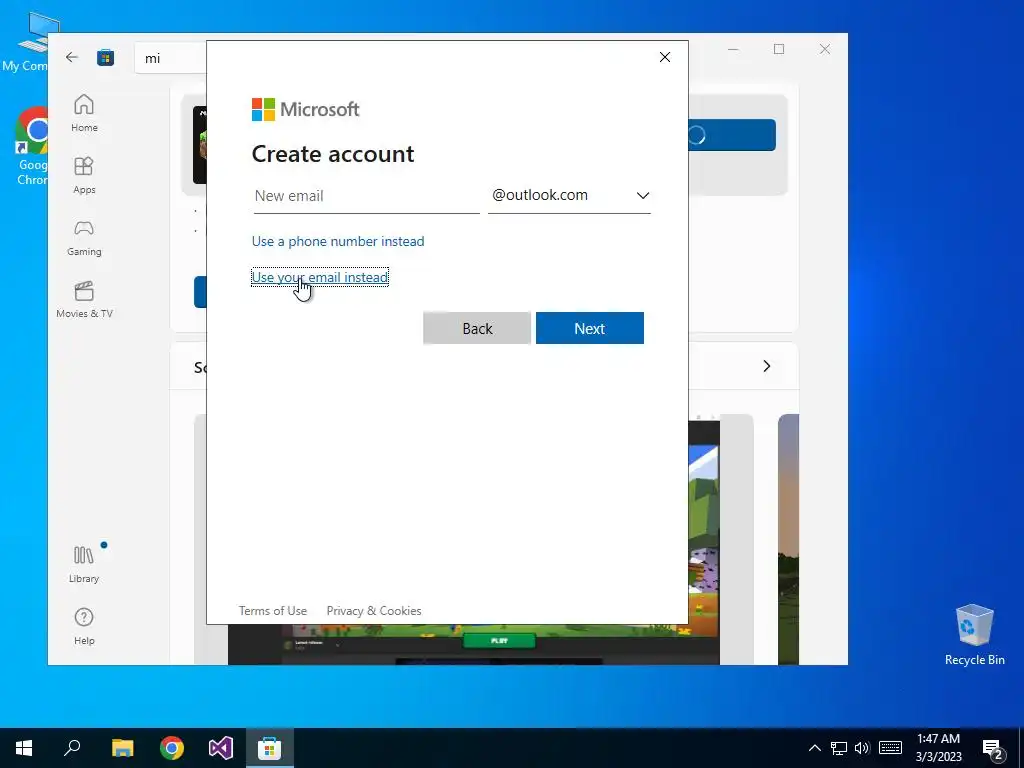
Task: Go to Gaming section in Store
Action: 84,238
